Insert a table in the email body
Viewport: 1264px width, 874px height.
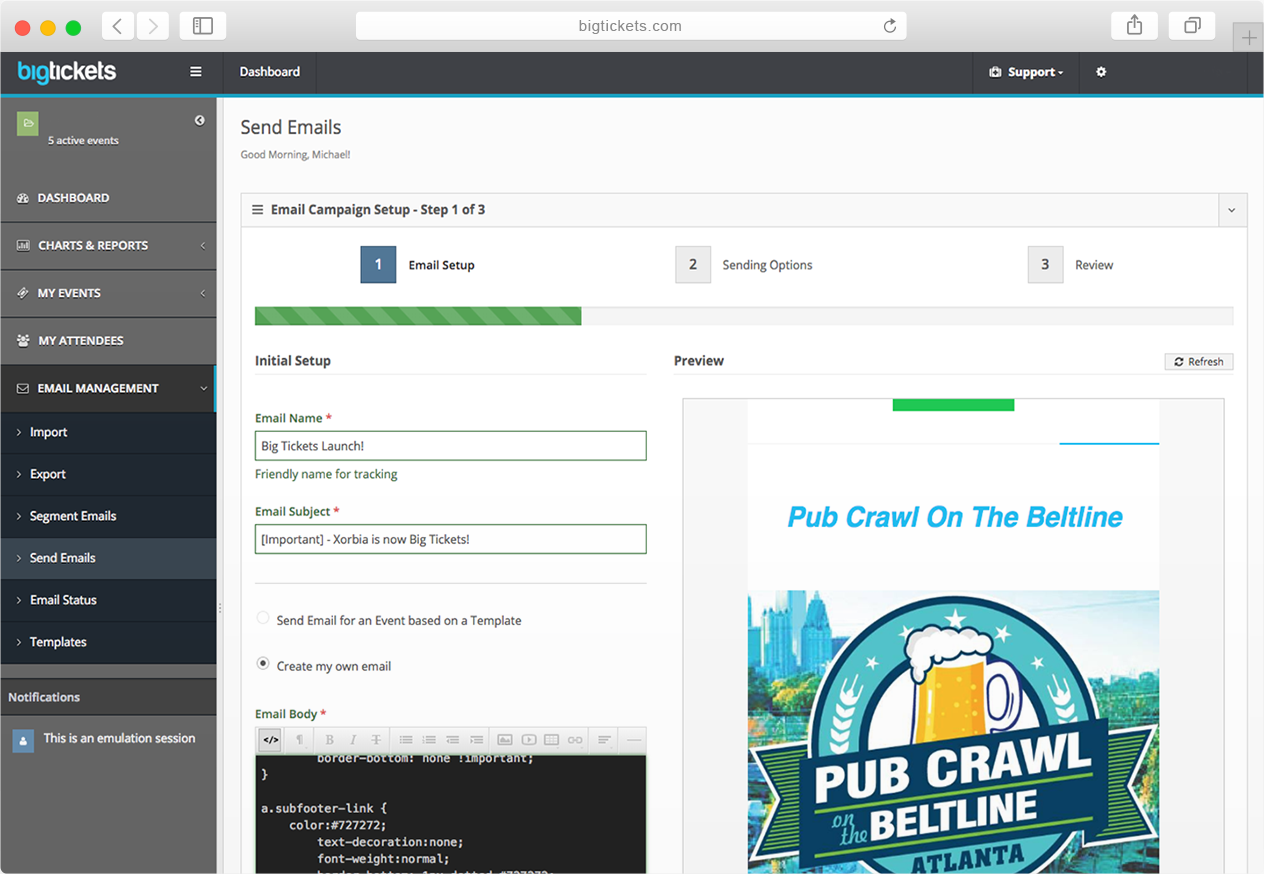(x=551, y=740)
